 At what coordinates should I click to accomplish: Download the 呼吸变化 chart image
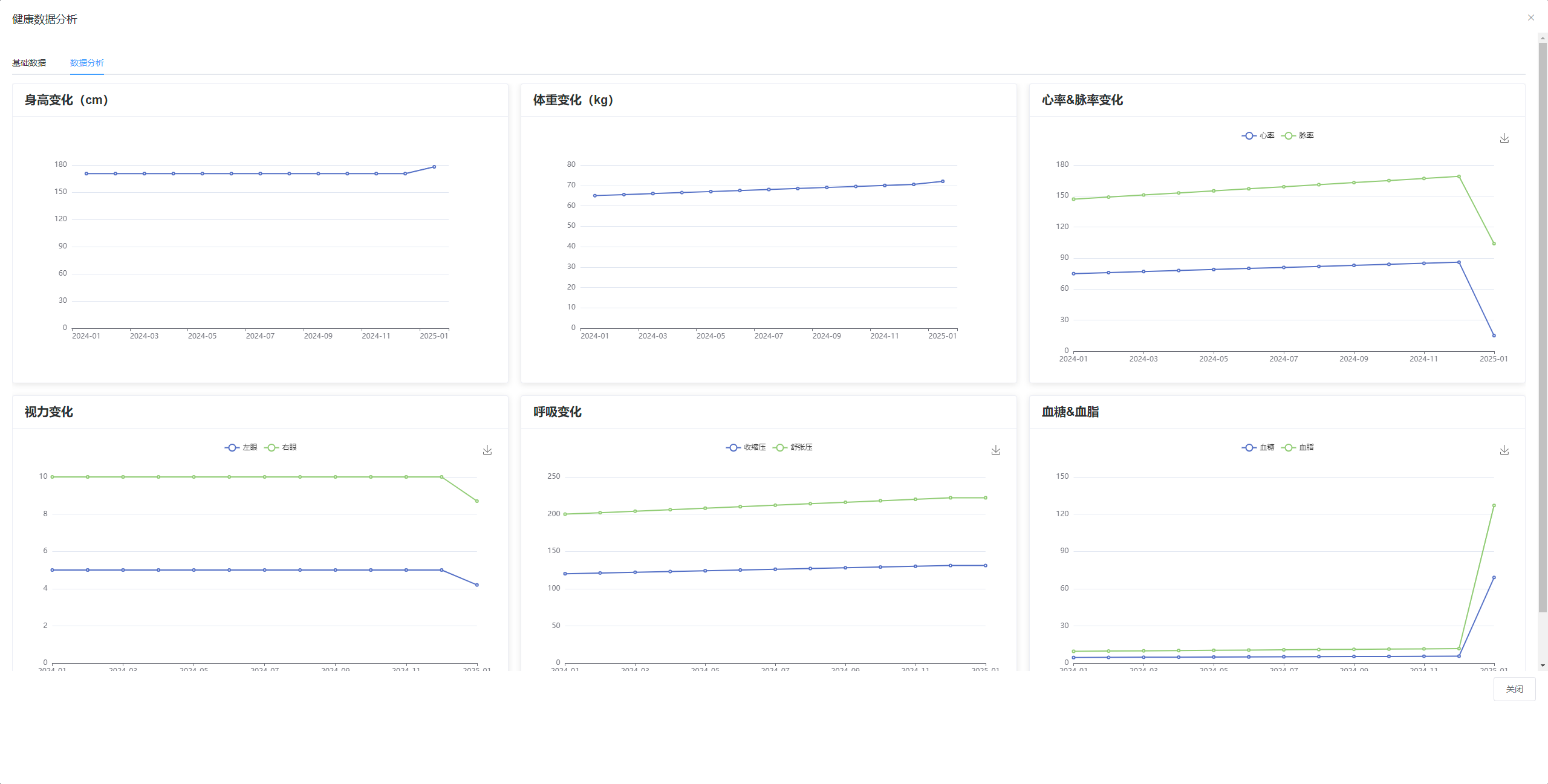click(996, 450)
